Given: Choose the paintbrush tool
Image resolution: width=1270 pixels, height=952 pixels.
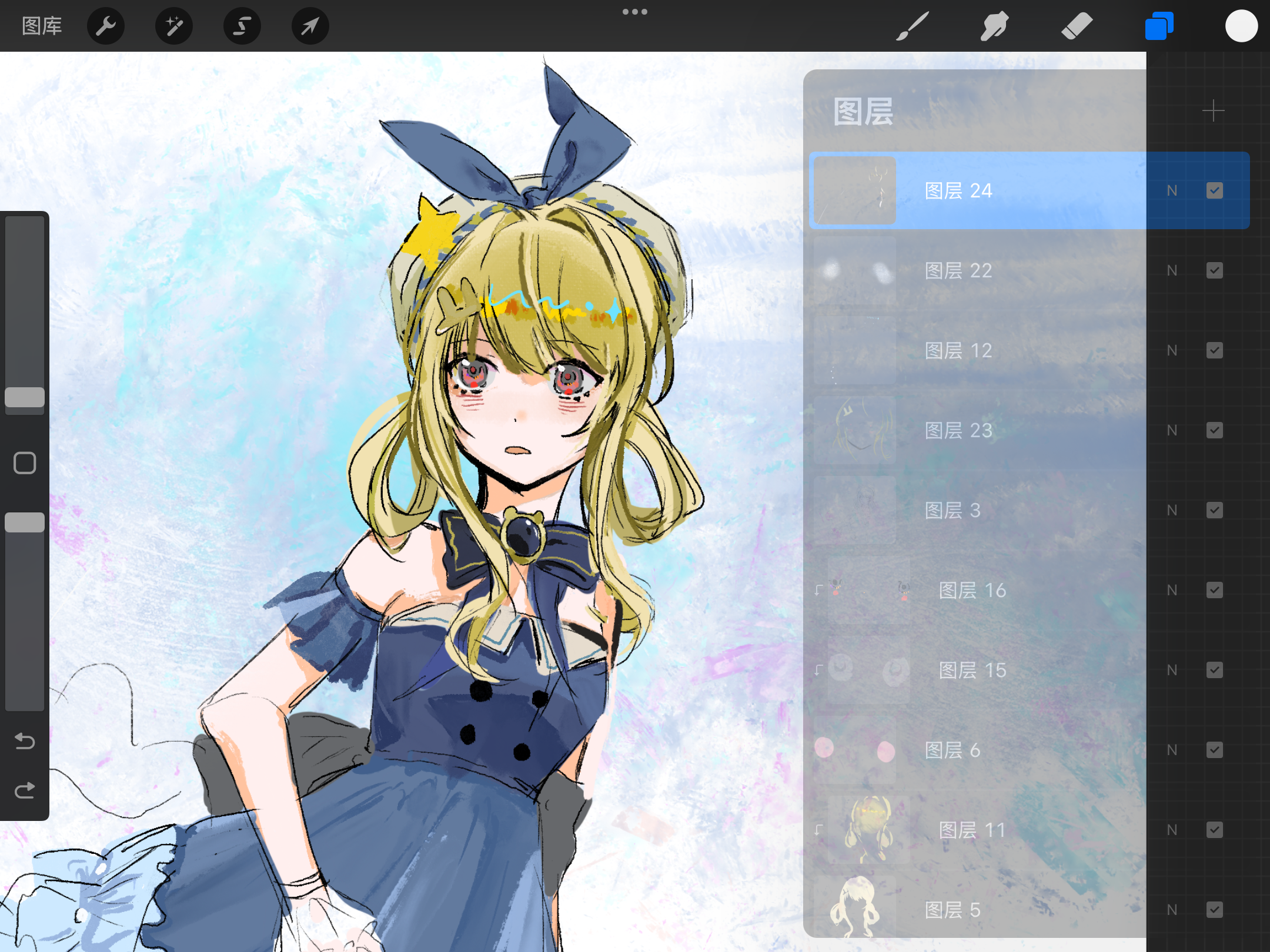Looking at the screenshot, I should coord(912,26).
